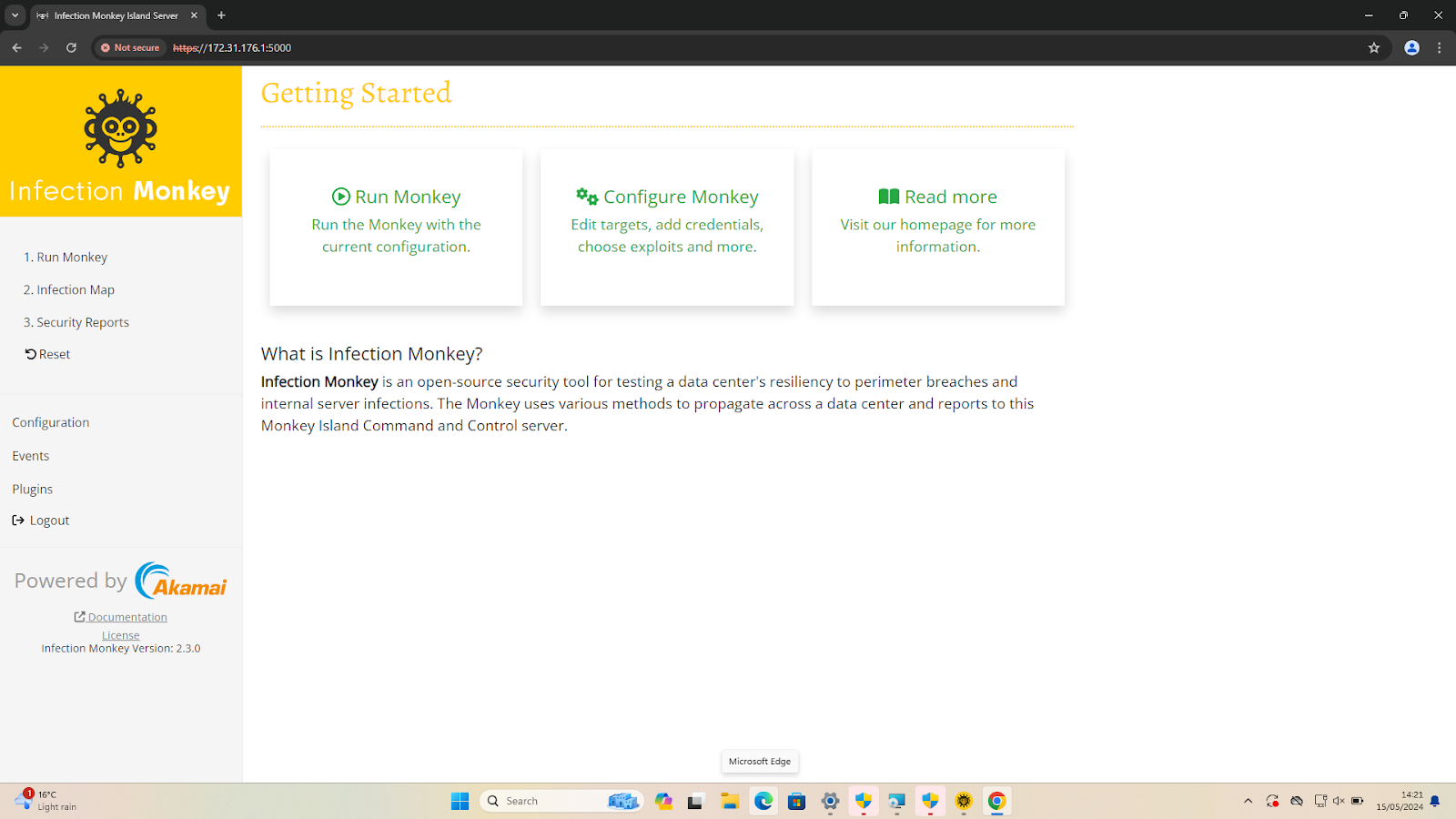Screen dimensions: 1456x819
Task: Open 2. Infection Map sidebar item
Action: (69, 290)
